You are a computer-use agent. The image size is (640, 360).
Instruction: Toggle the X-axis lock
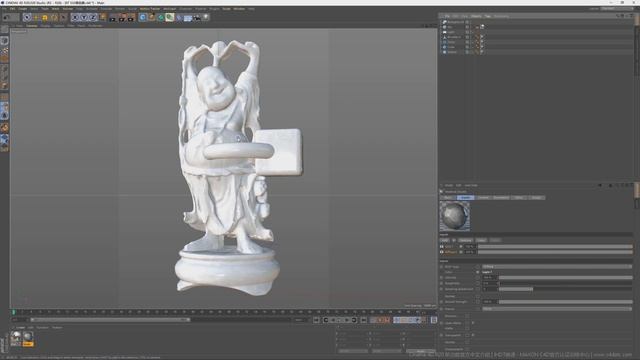click(x=75, y=18)
